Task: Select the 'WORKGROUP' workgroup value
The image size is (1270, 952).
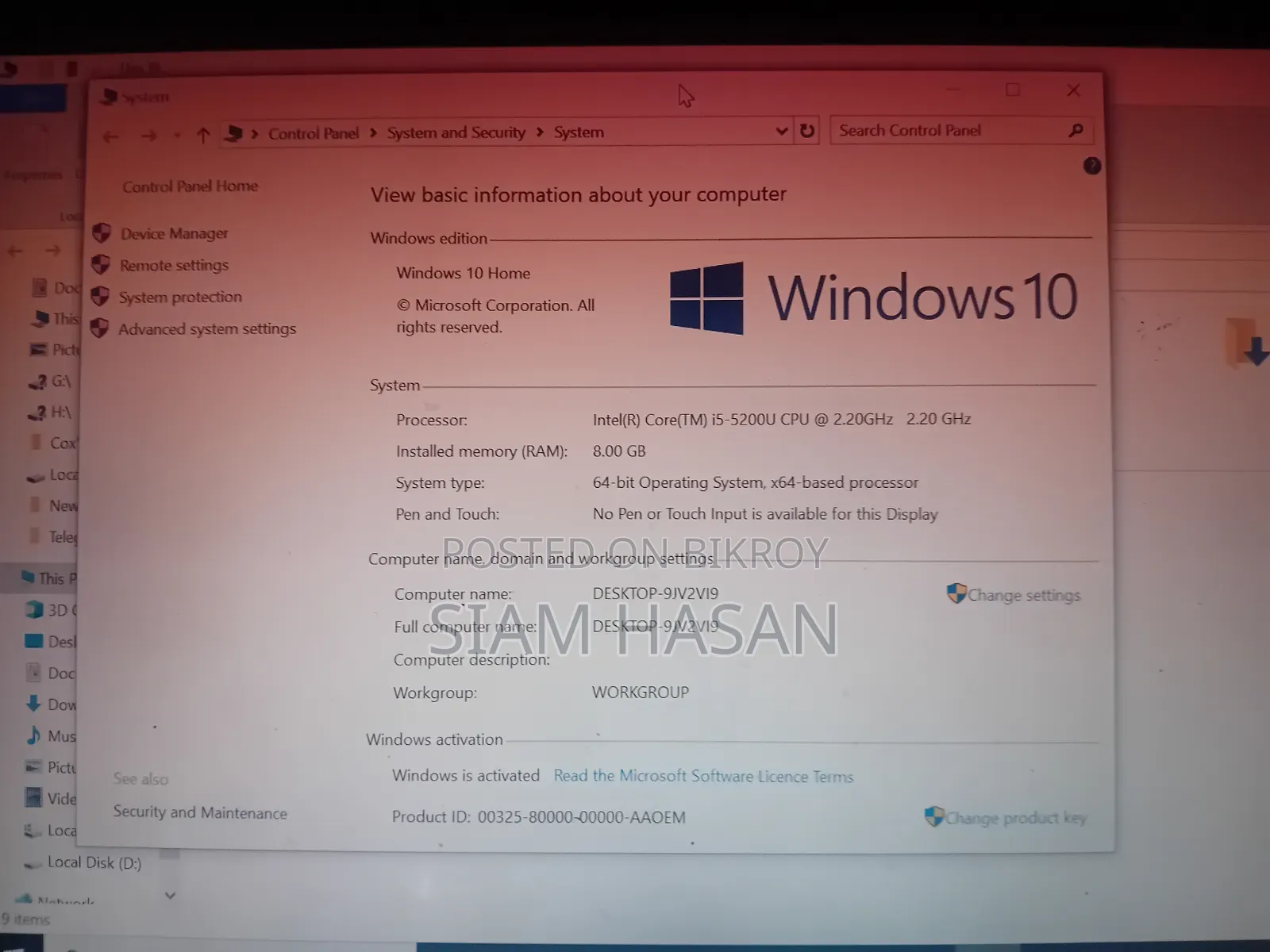Action: coord(641,693)
